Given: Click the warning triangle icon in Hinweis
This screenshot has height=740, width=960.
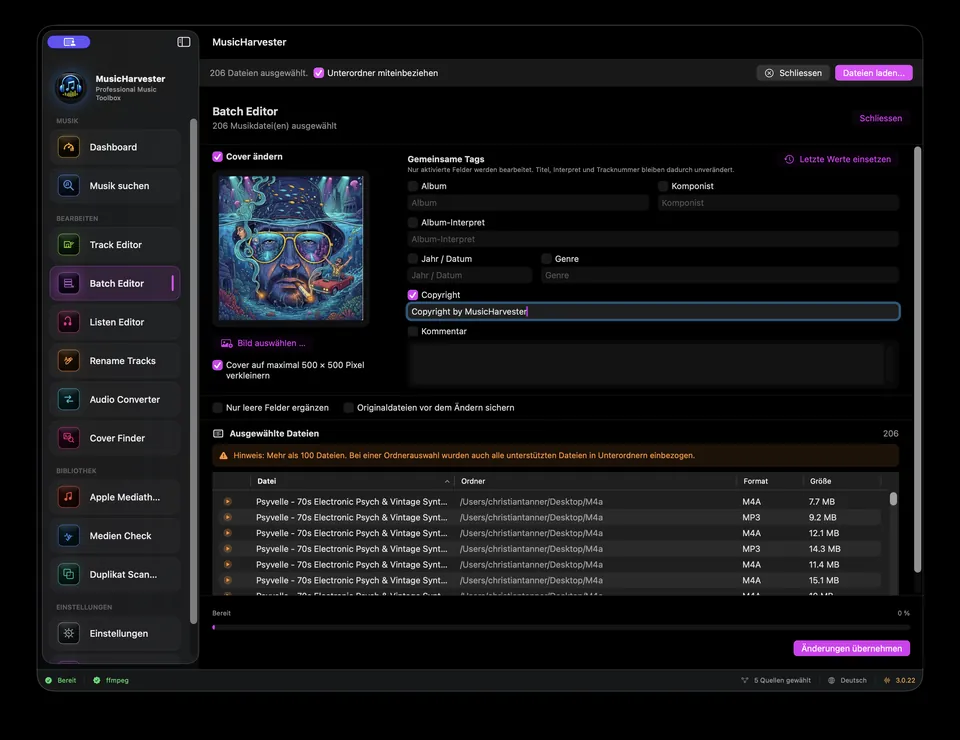Looking at the screenshot, I should [223, 455].
